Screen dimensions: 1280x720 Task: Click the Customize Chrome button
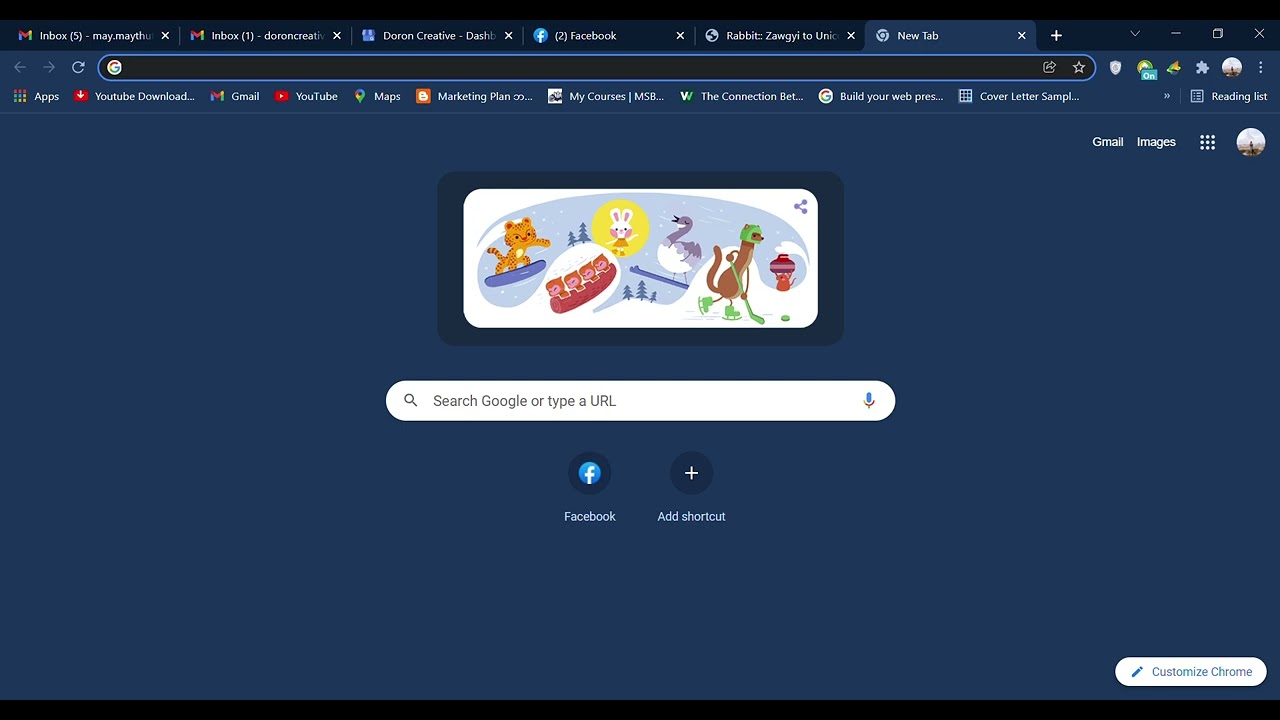(x=1191, y=672)
